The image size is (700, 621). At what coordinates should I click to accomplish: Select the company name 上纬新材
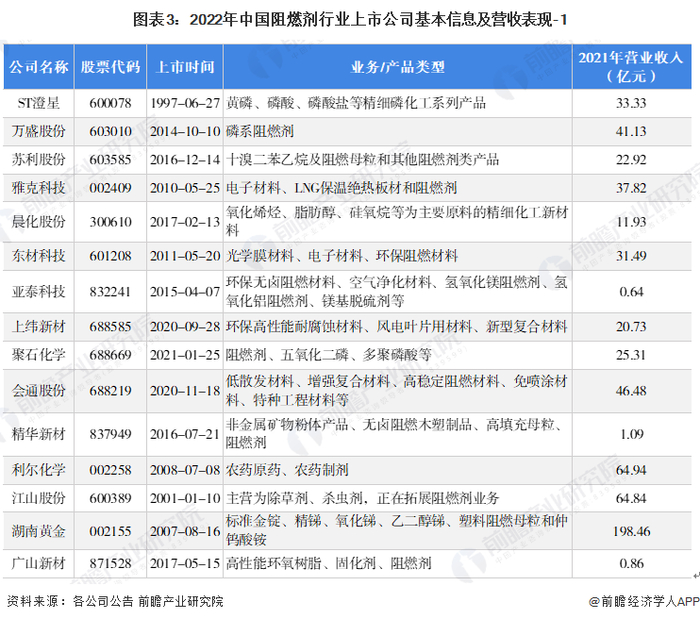click(x=39, y=327)
